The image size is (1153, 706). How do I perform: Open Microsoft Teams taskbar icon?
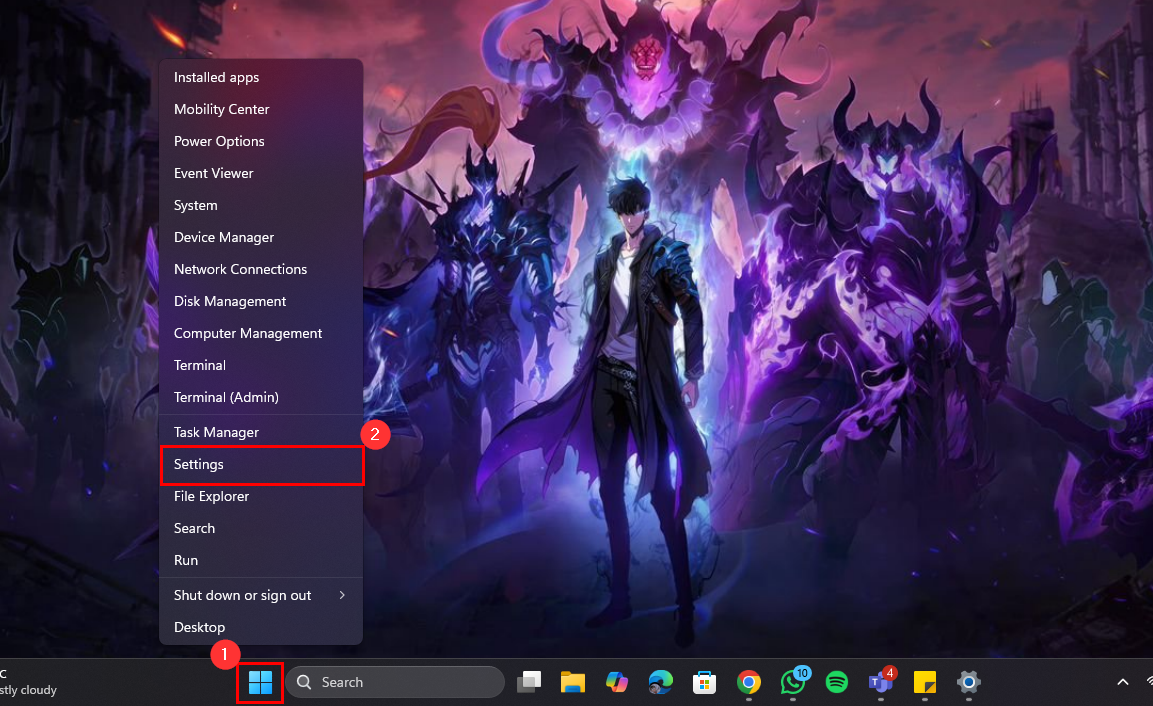[880, 683]
